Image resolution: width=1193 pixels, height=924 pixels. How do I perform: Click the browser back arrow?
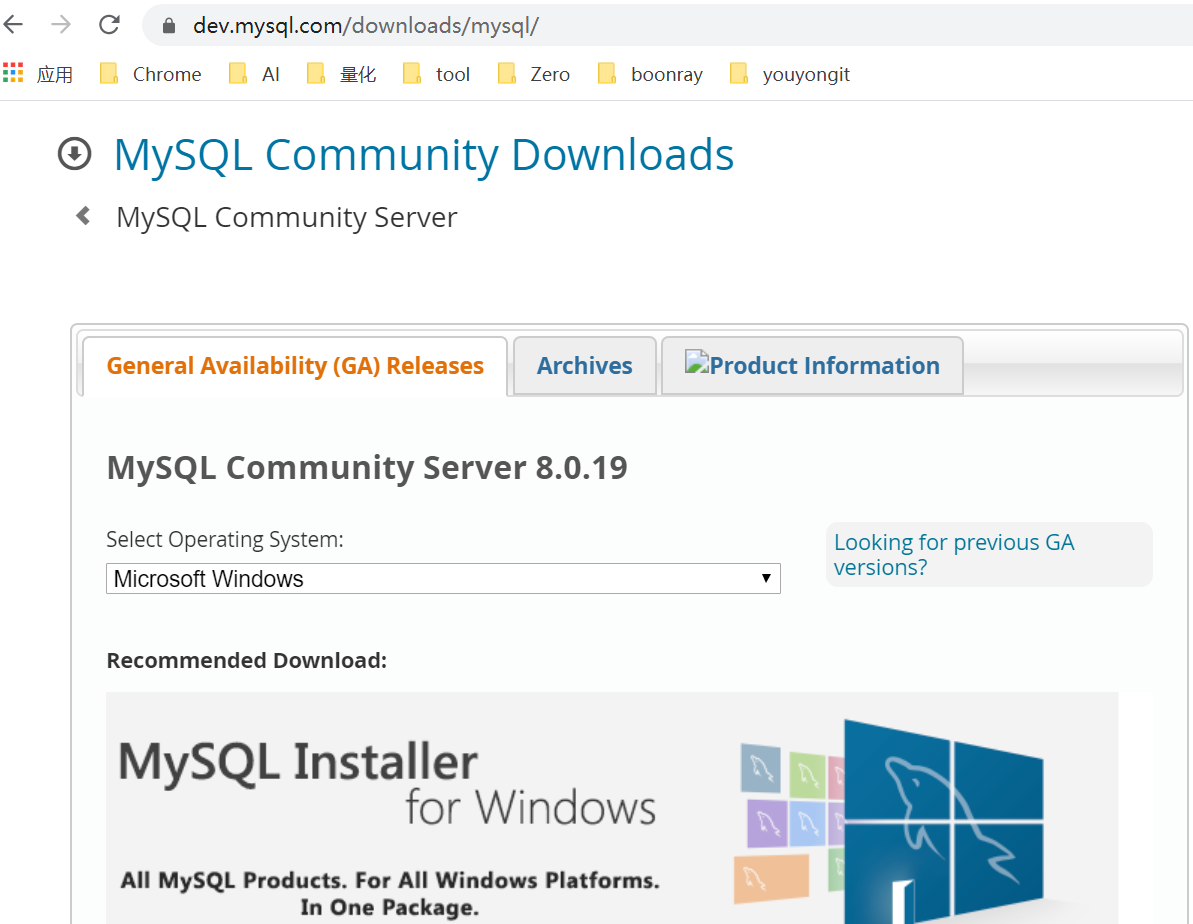coord(14,25)
